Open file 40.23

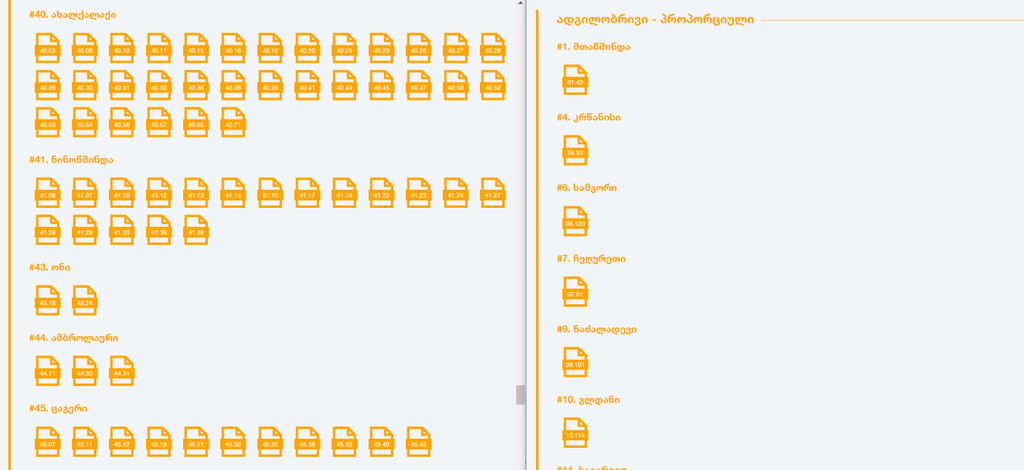382,48
